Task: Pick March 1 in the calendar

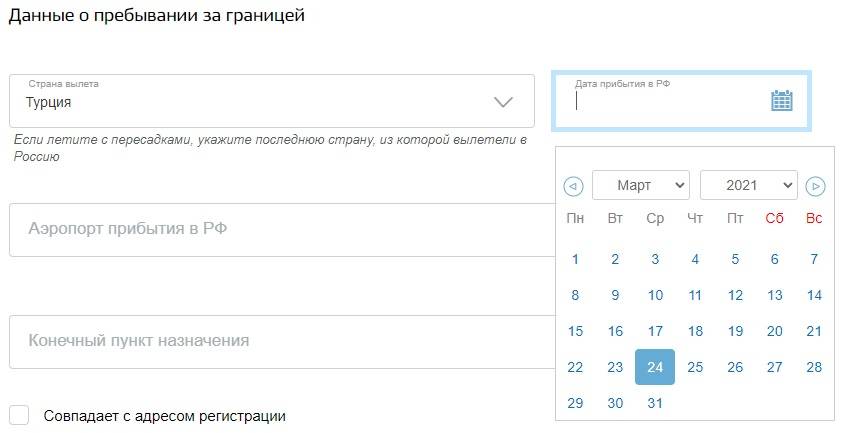Action: point(575,259)
